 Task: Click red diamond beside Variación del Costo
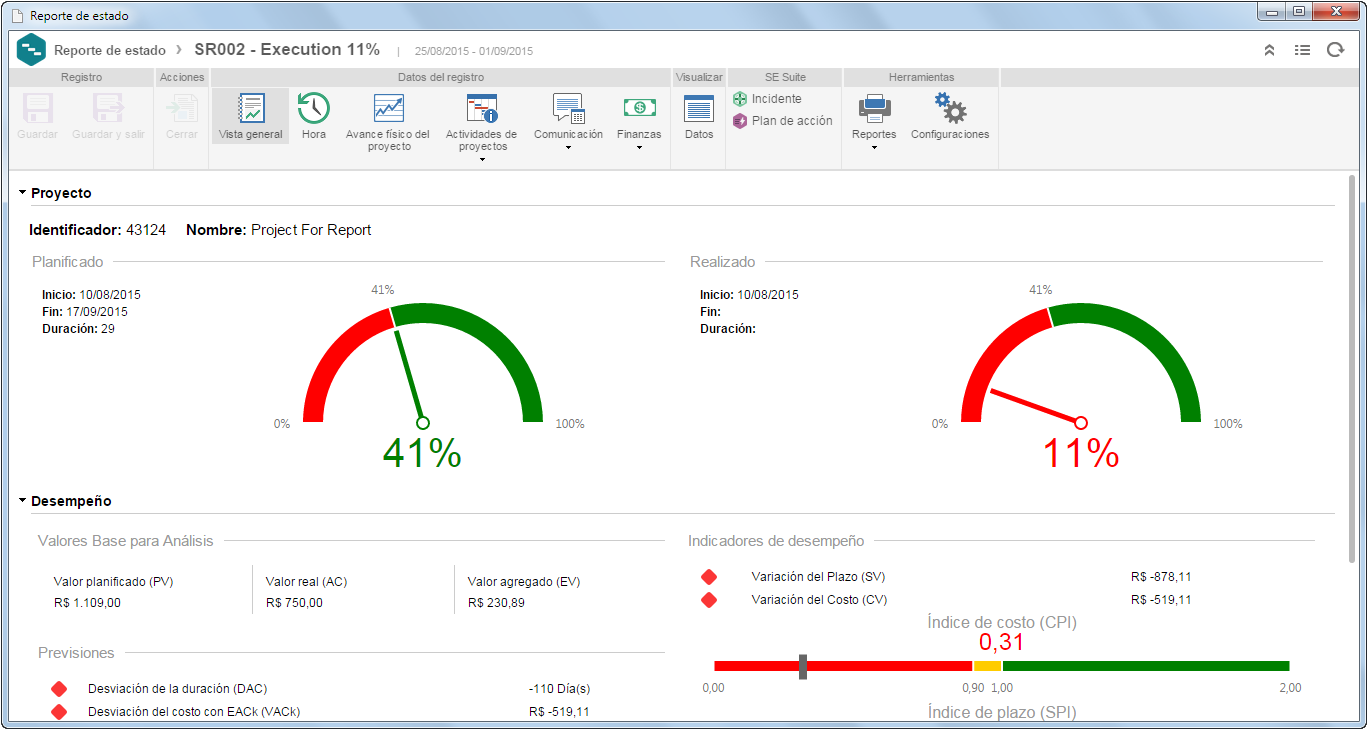pyautogui.click(x=709, y=600)
